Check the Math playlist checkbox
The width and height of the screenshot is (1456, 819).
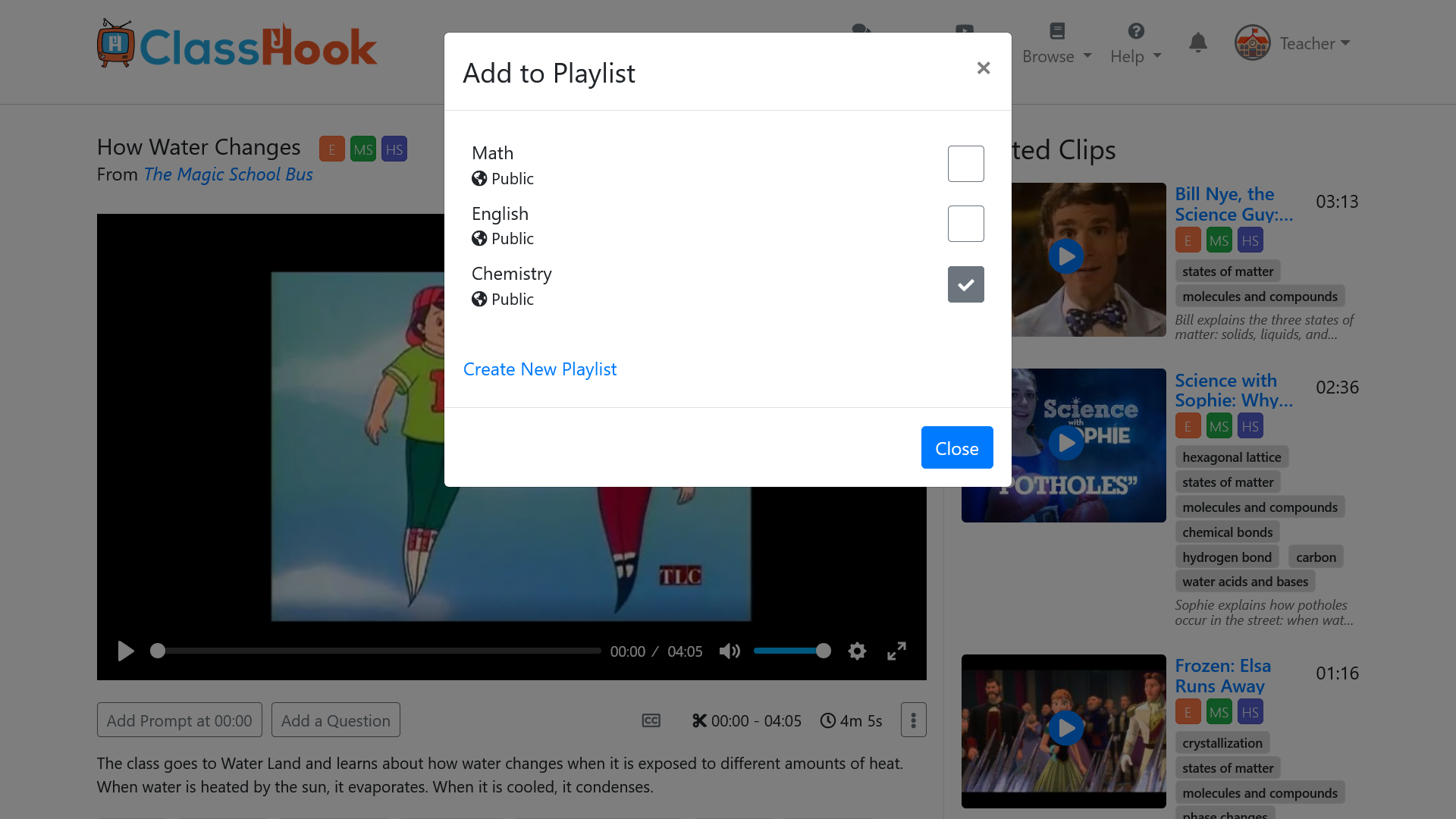[965, 164]
